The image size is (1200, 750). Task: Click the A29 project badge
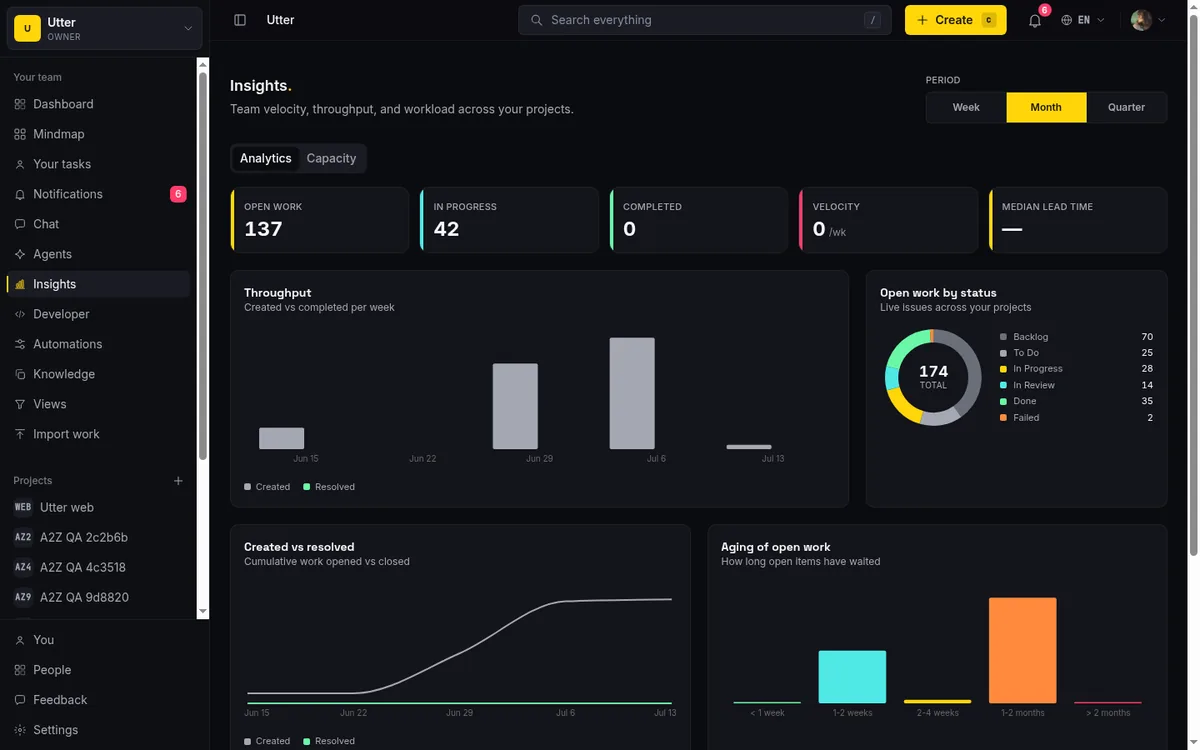[23, 597]
